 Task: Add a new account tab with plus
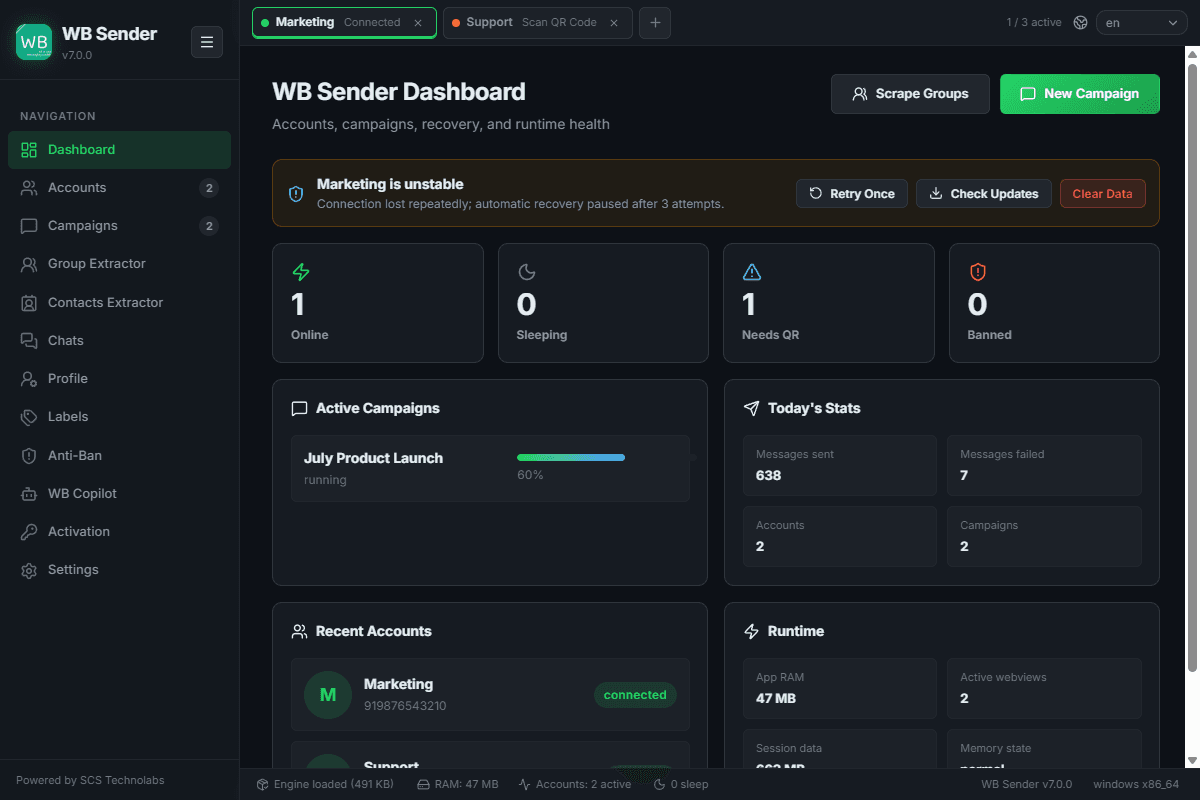[x=655, y=22]
